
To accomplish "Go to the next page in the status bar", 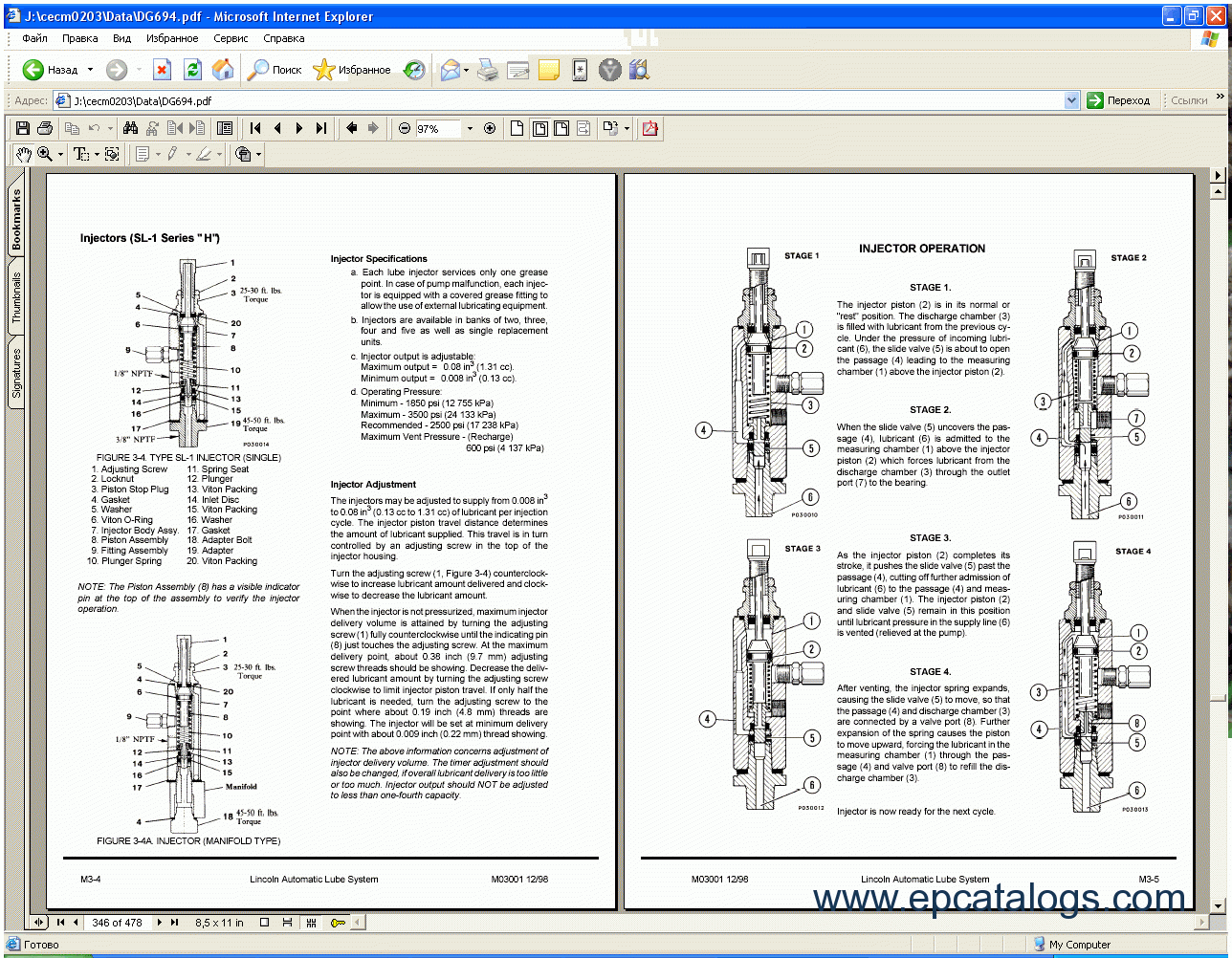I will pos(160,923).
